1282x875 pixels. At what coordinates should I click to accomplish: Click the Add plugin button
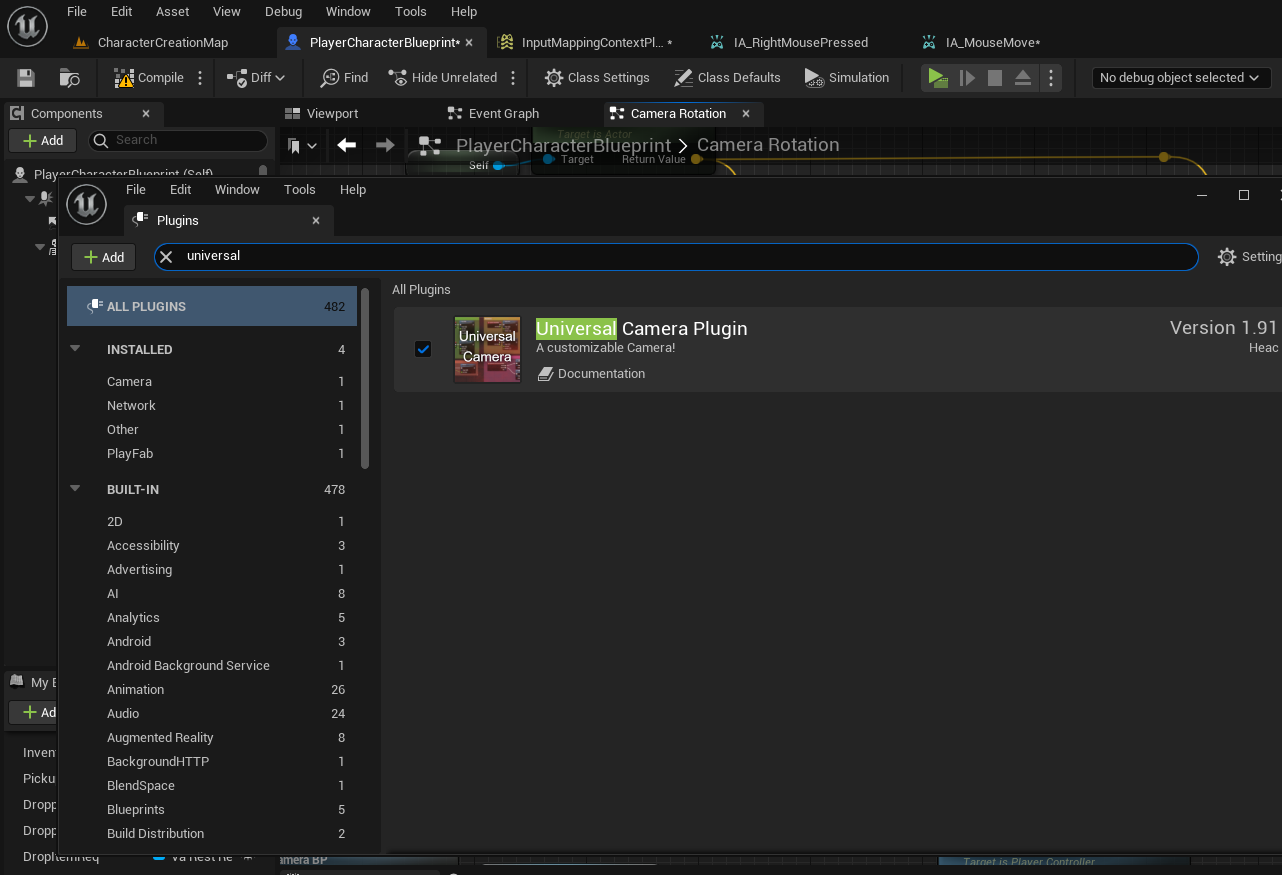104,257
